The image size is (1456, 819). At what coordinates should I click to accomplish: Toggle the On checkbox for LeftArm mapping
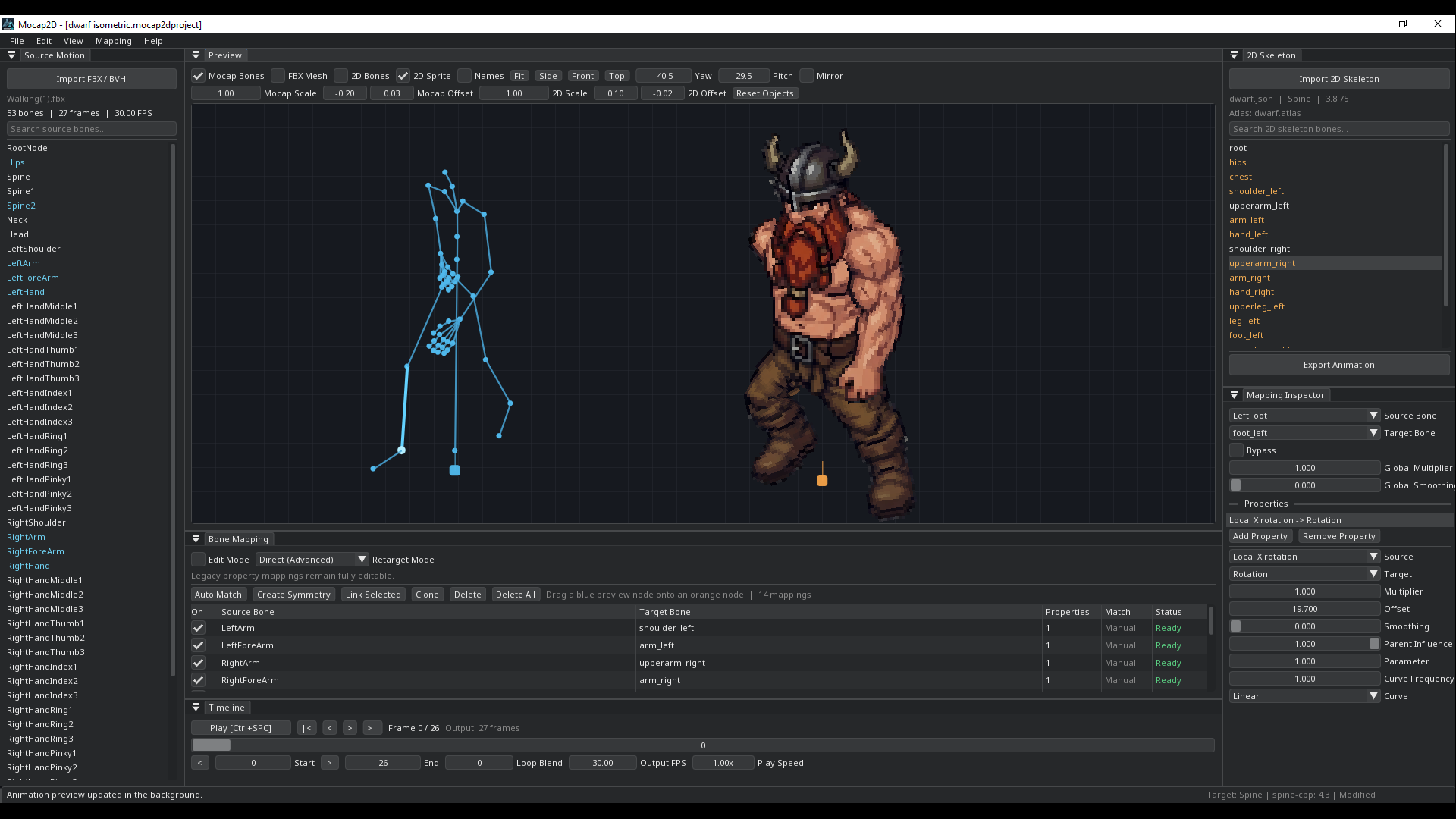click(199, 628)
